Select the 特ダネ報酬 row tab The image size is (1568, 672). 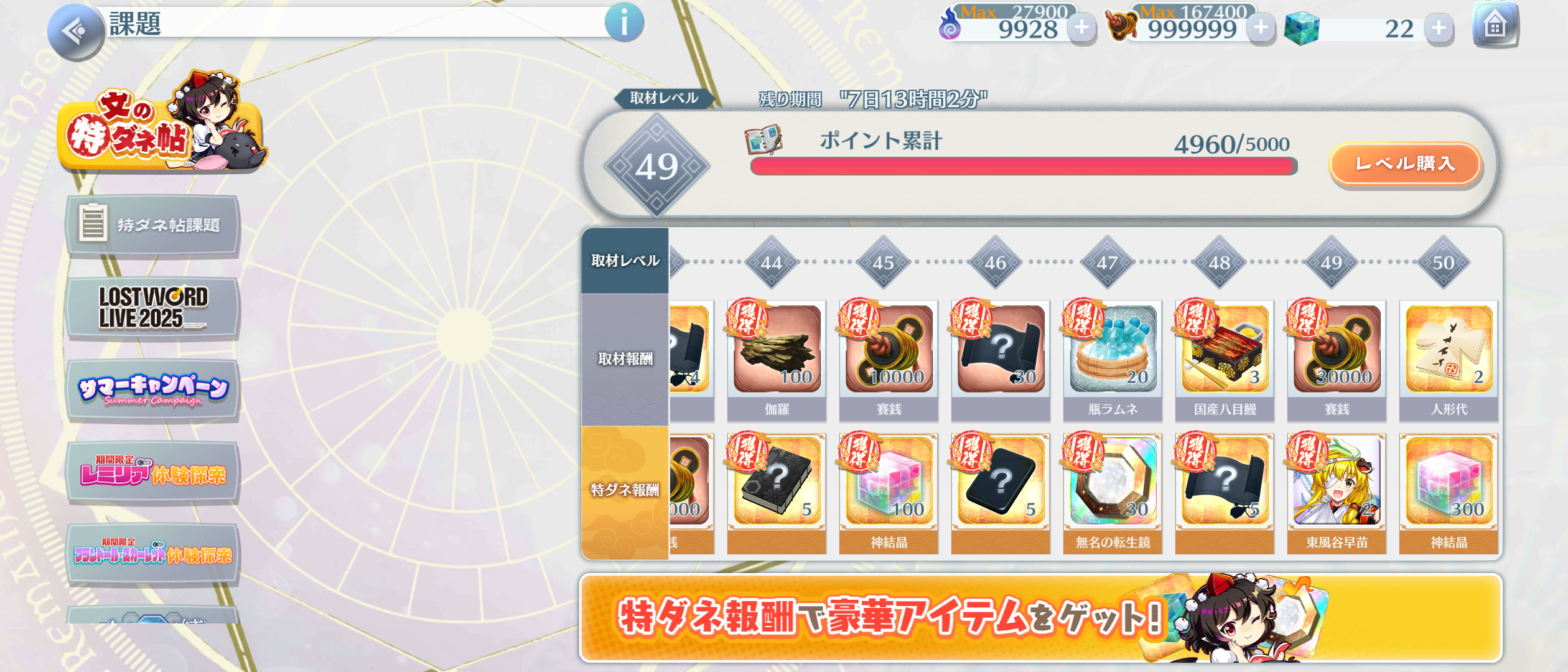[x=625, y=492]
